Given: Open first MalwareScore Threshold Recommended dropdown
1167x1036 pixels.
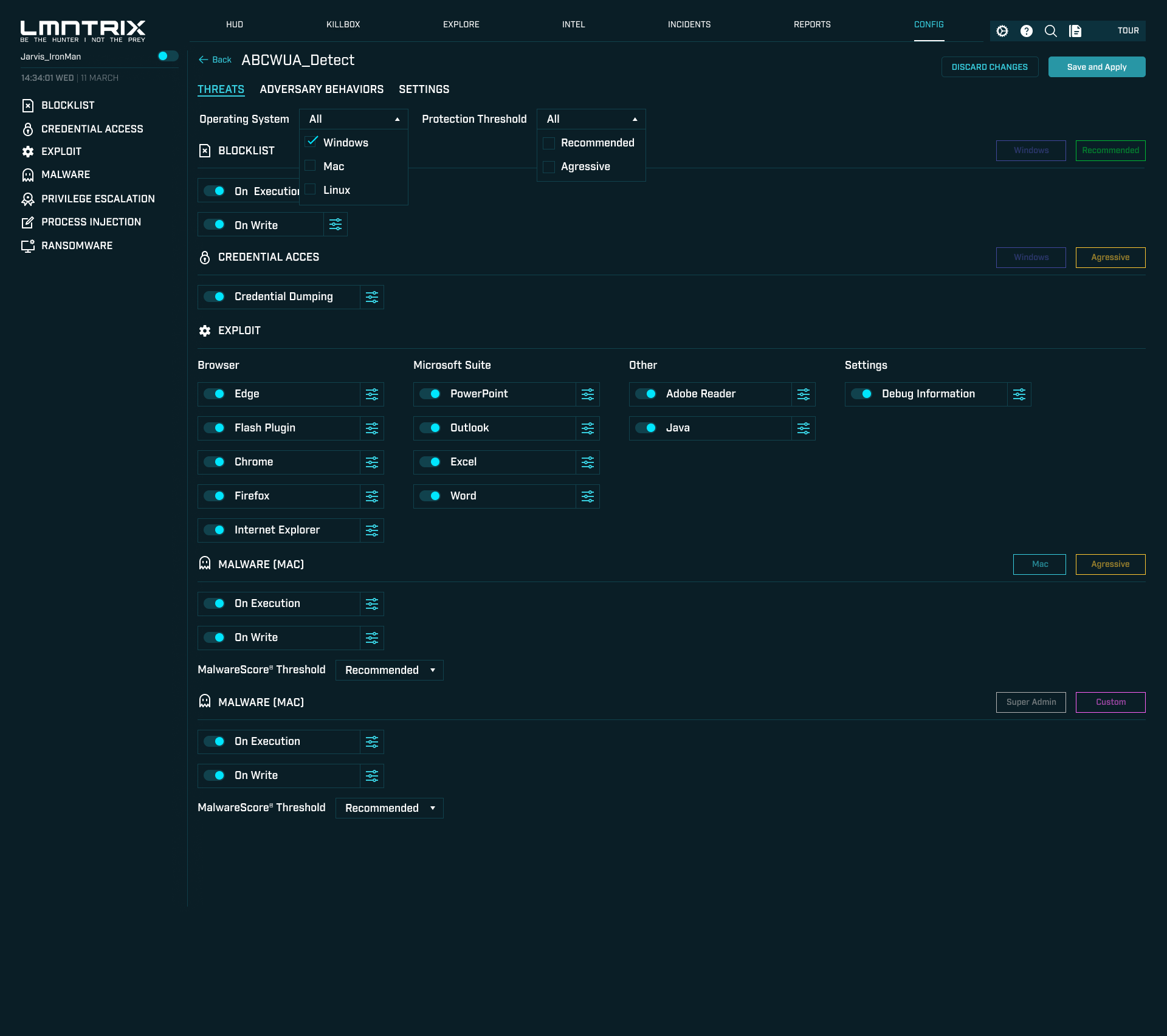Looking at the screenshot, I should pyautogui.click(x=390, y=670).
